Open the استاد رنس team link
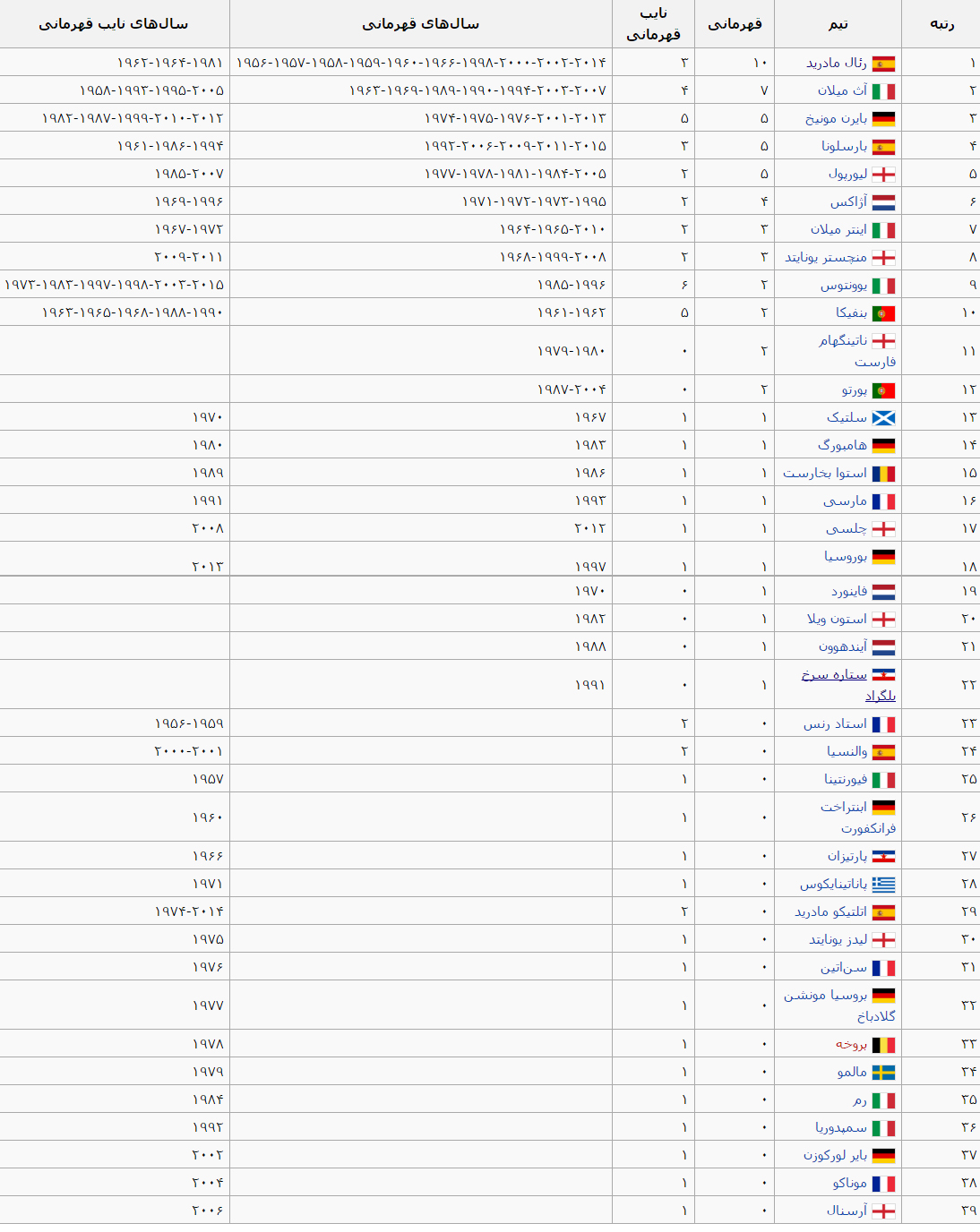Viewport: 980px width, 1232px height. [x=835, y=723]
